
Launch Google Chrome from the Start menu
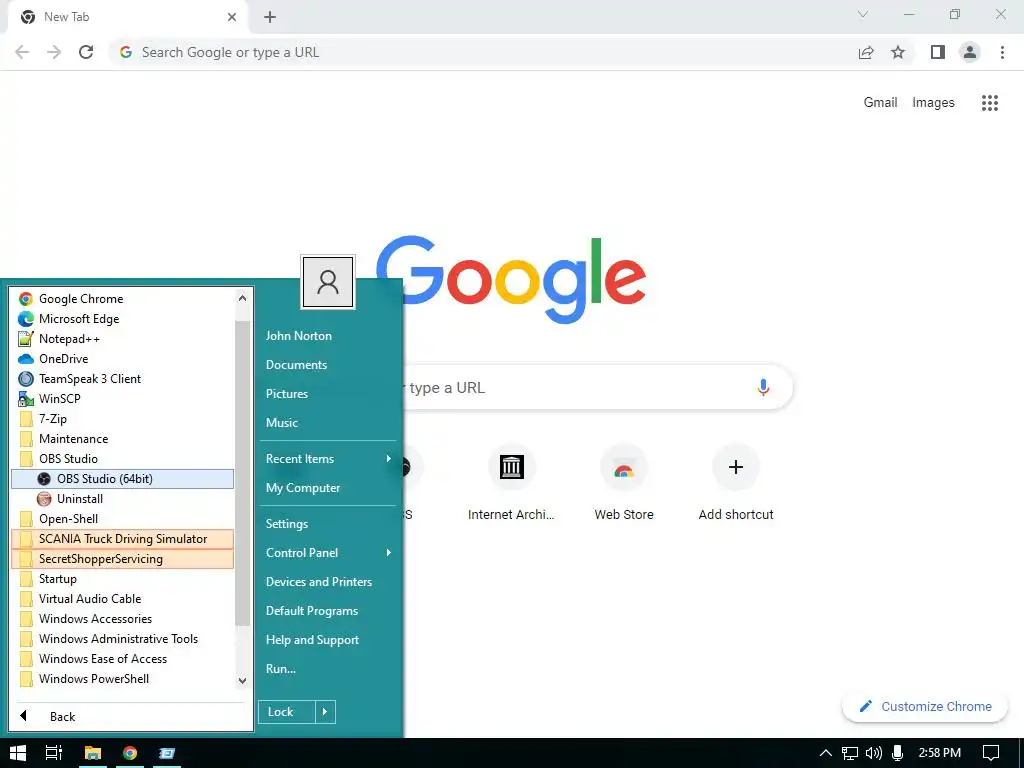click(x=122, y=298)
